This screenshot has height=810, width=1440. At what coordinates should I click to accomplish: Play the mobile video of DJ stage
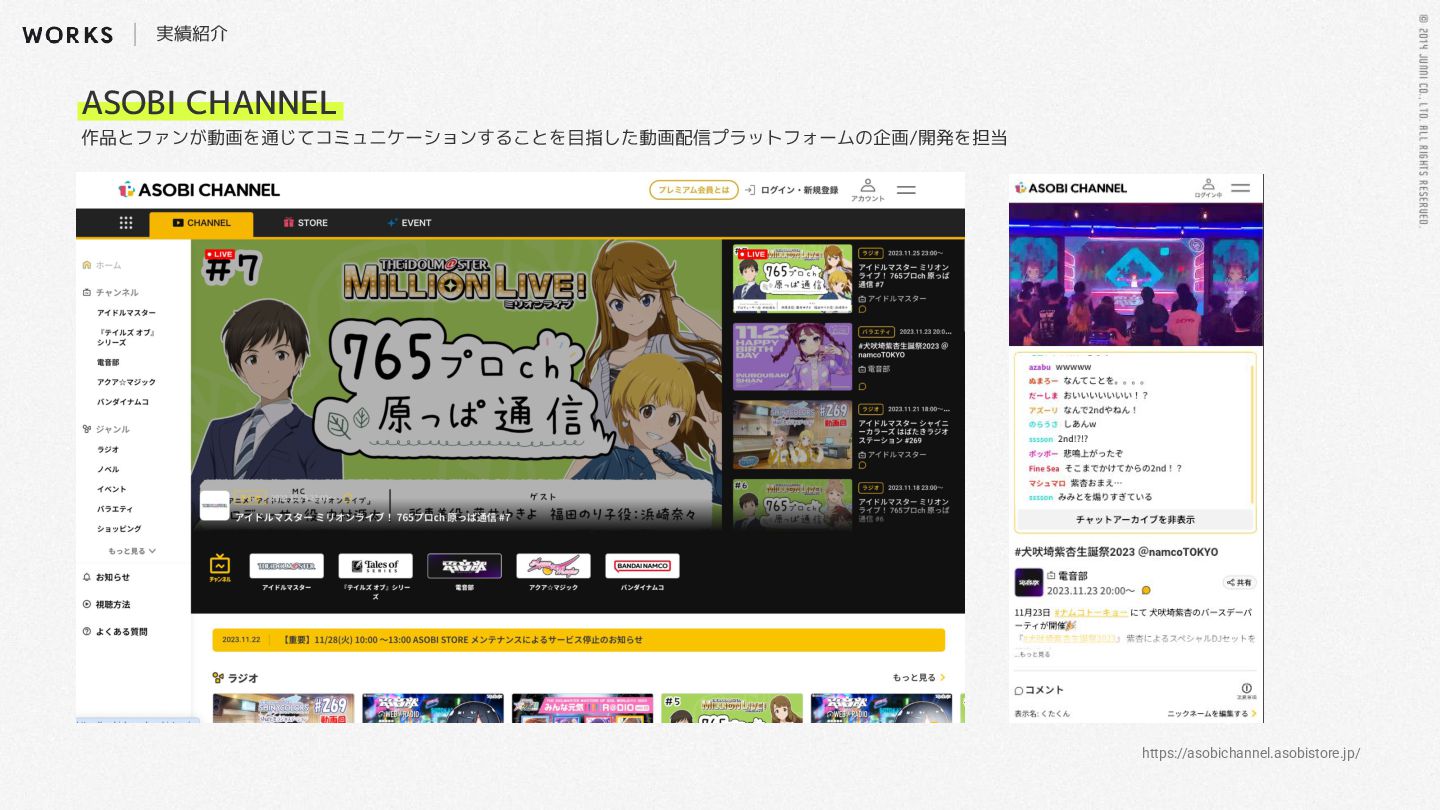pyautogui.click(x=1136, y=275)
